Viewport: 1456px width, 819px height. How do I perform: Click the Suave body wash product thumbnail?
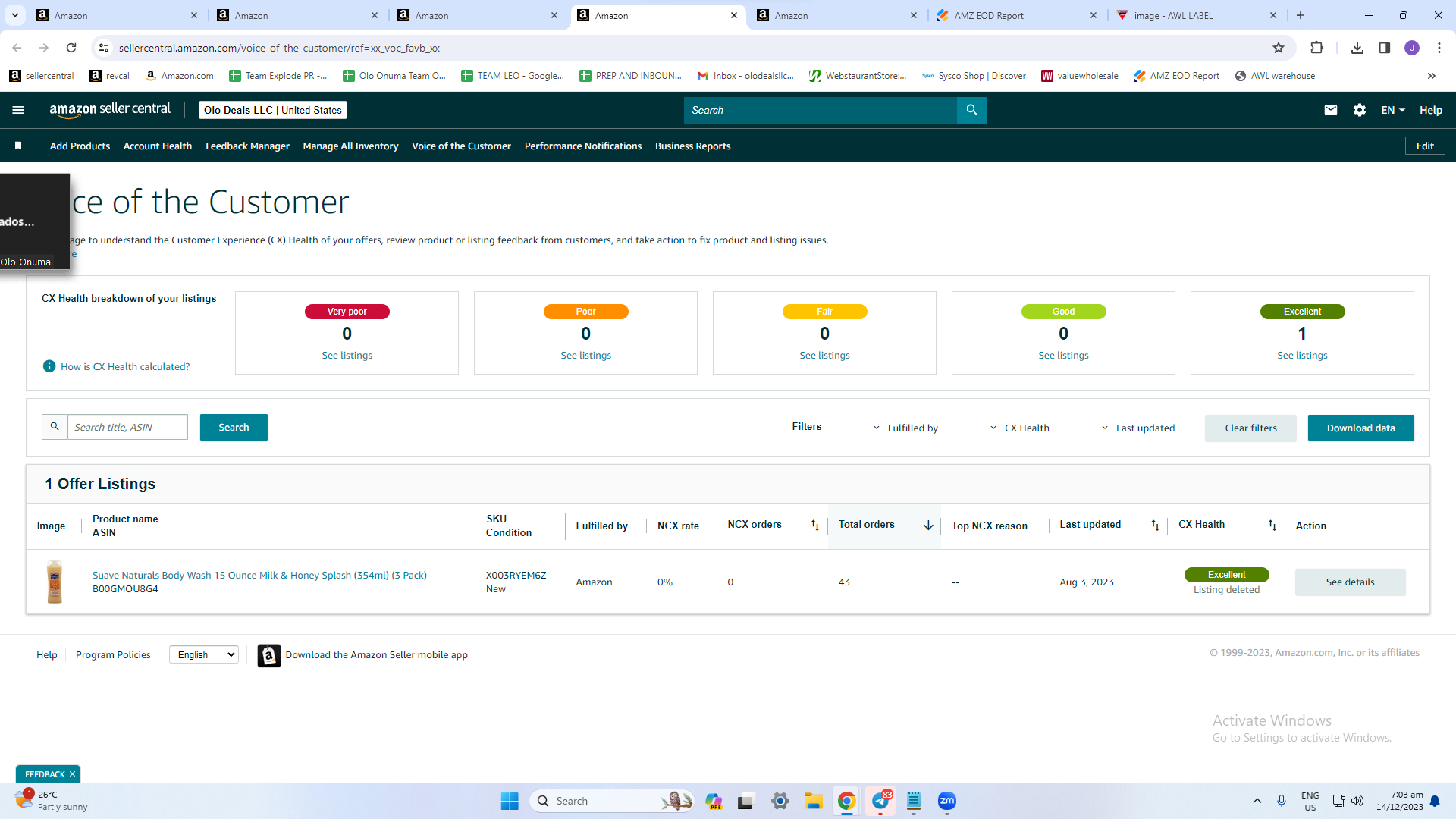55,582
